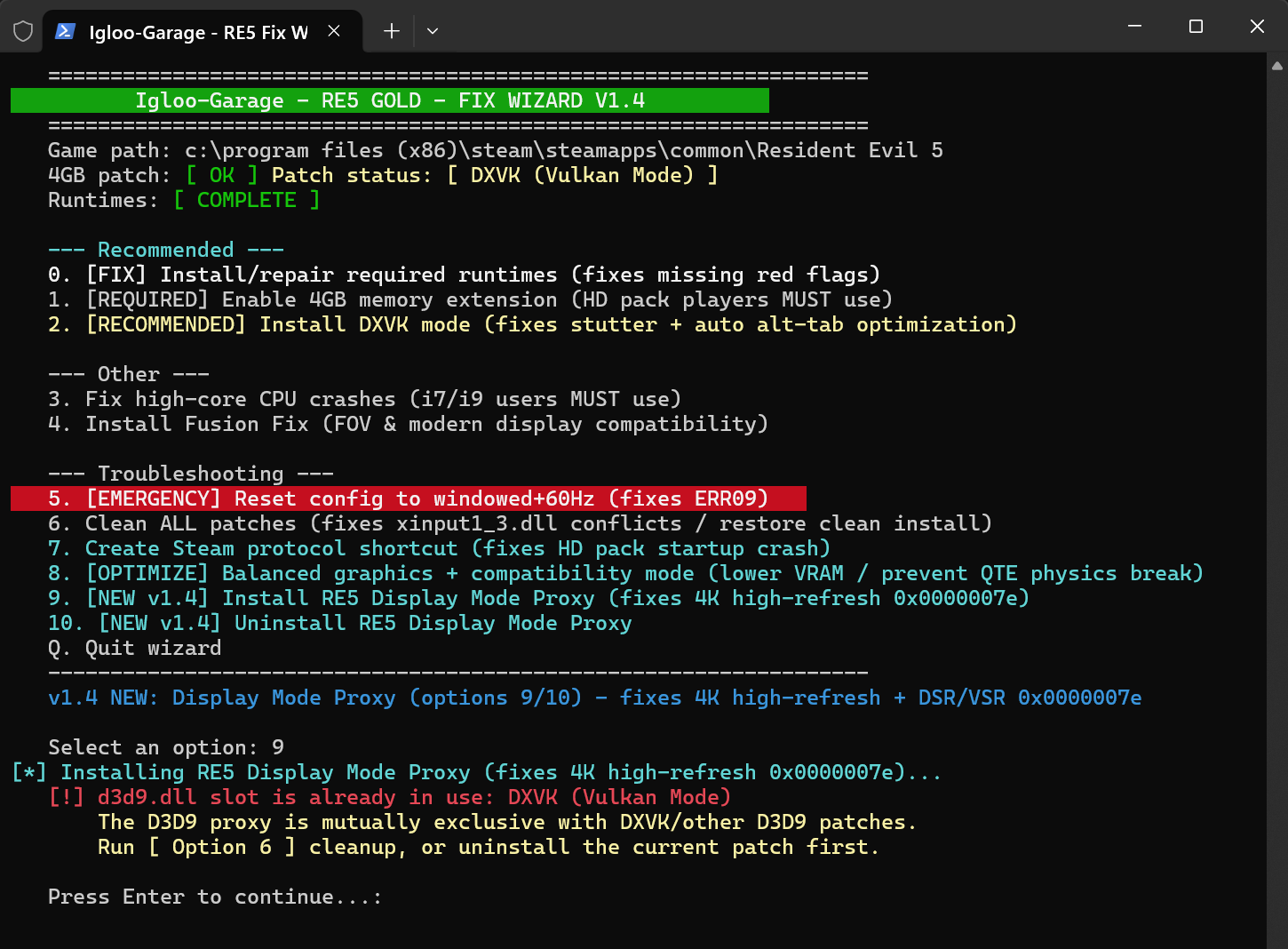Minimize the terminal window
The image size is (1288, 949).
[x=1134, y=27]
